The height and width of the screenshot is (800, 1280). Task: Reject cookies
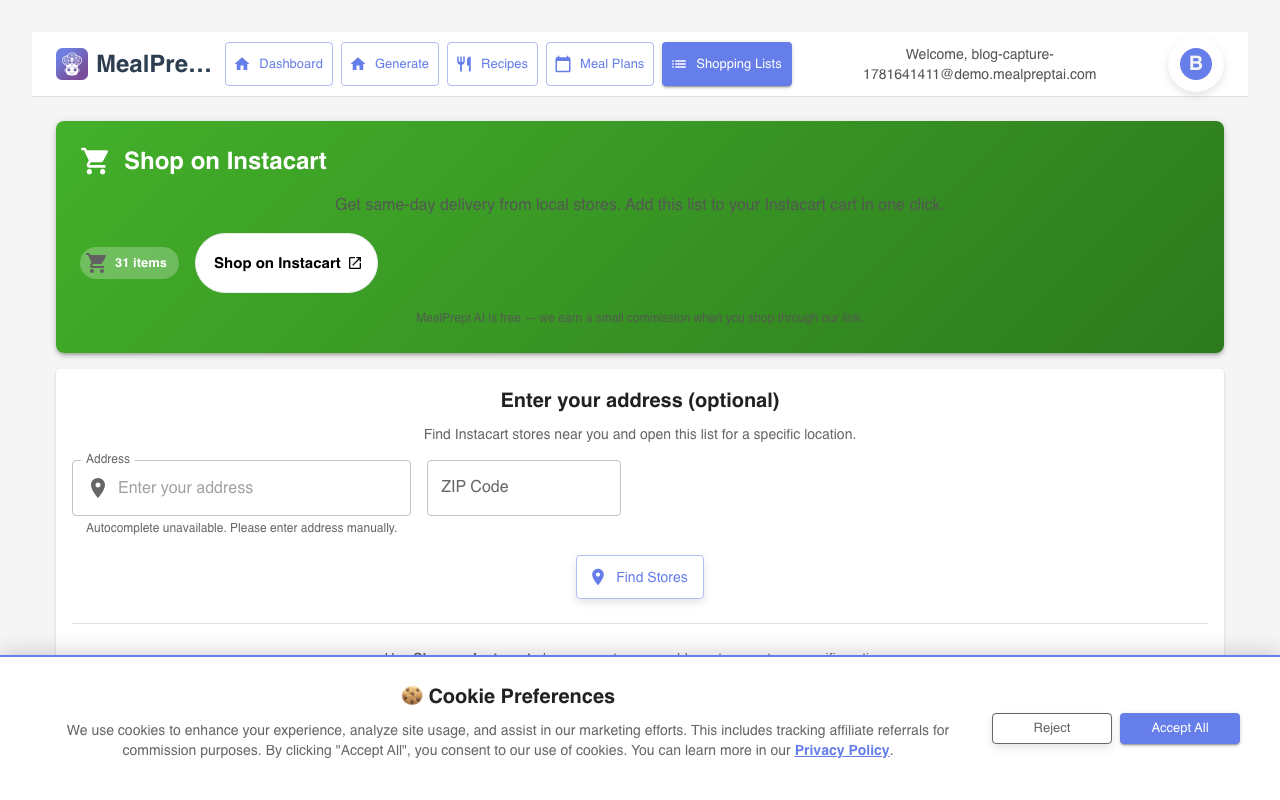point(1052,728)
